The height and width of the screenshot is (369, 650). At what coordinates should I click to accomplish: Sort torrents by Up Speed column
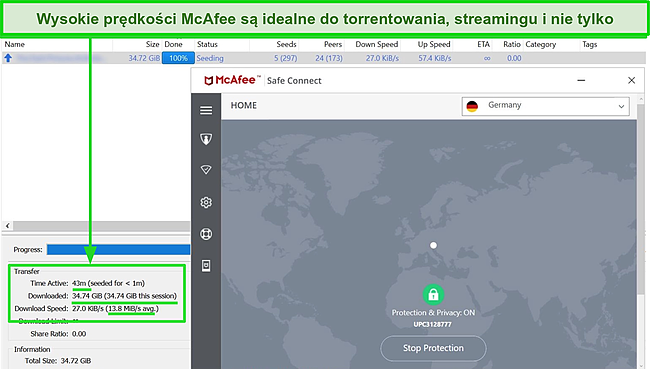[434, 44]
